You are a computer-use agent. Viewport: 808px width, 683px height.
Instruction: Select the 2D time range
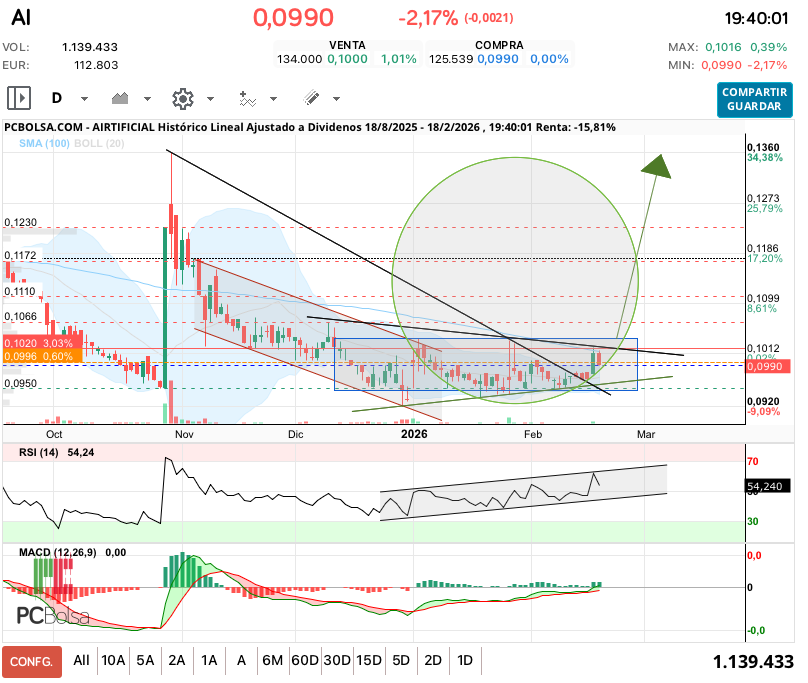pyautogui.click(x=433, y=660)
